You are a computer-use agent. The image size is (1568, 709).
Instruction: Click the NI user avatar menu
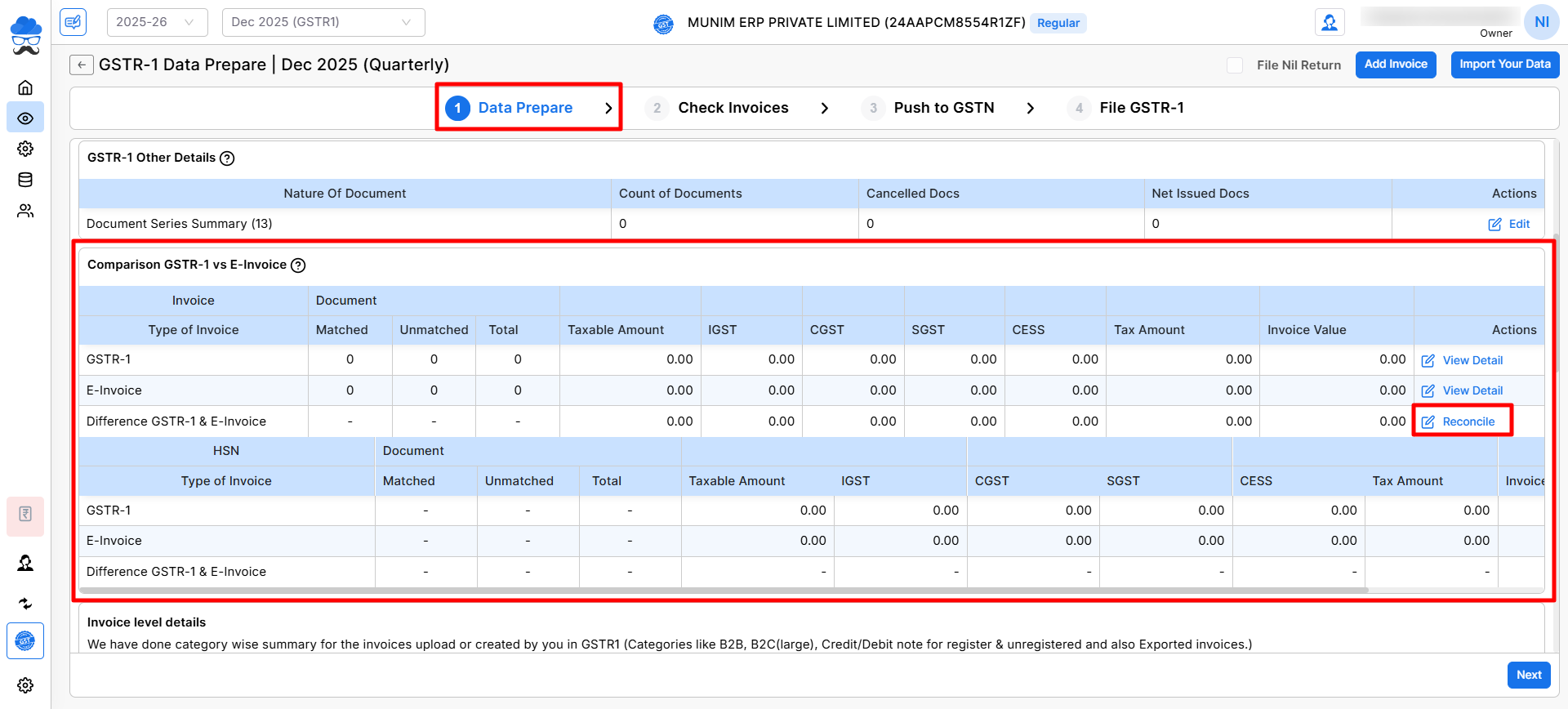click(x=1541, y=22)
